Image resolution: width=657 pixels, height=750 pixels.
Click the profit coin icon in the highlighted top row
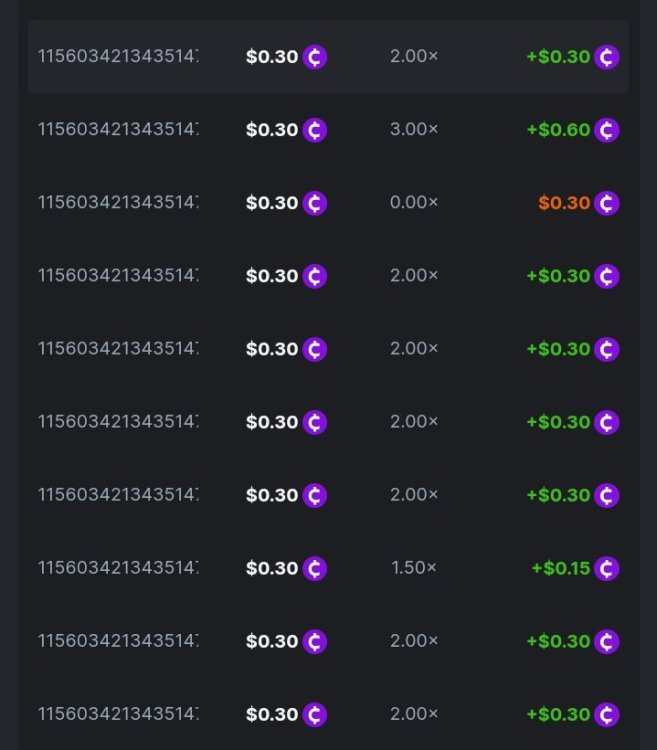[x=606, y=57]
